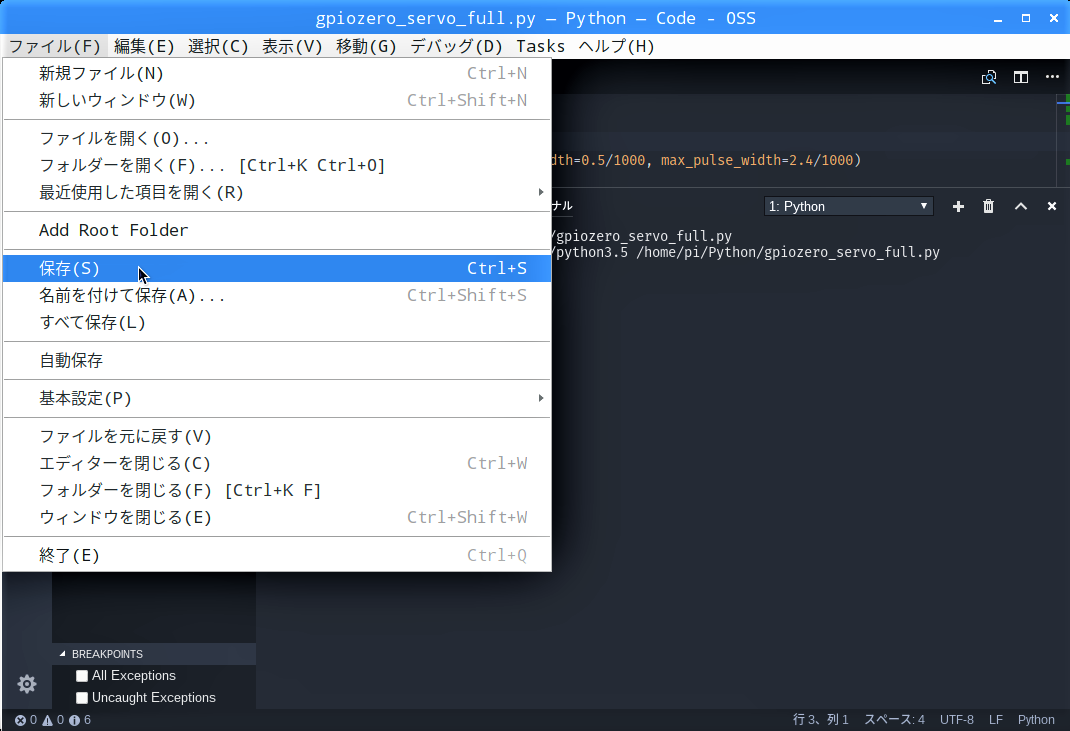
Task: Open the search-in-editor icon in editor toolbar
Action: pos(989,77)
